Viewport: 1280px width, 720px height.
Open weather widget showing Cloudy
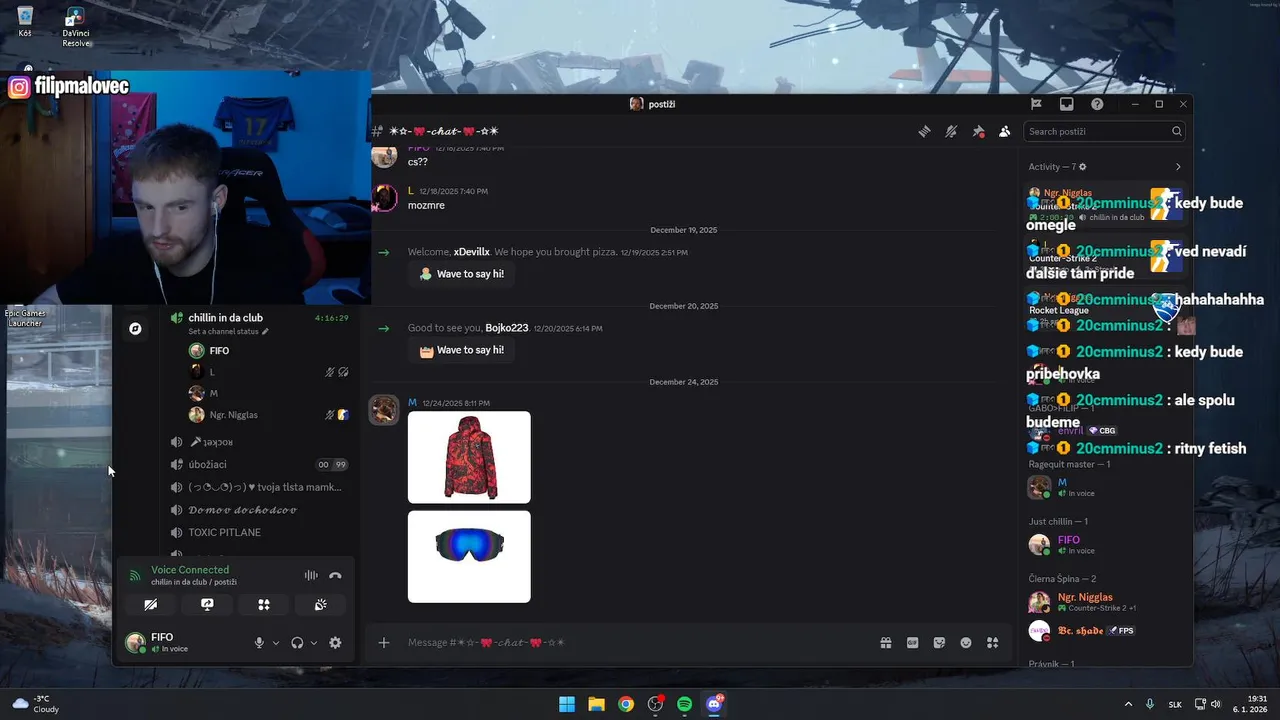(35, 704)
